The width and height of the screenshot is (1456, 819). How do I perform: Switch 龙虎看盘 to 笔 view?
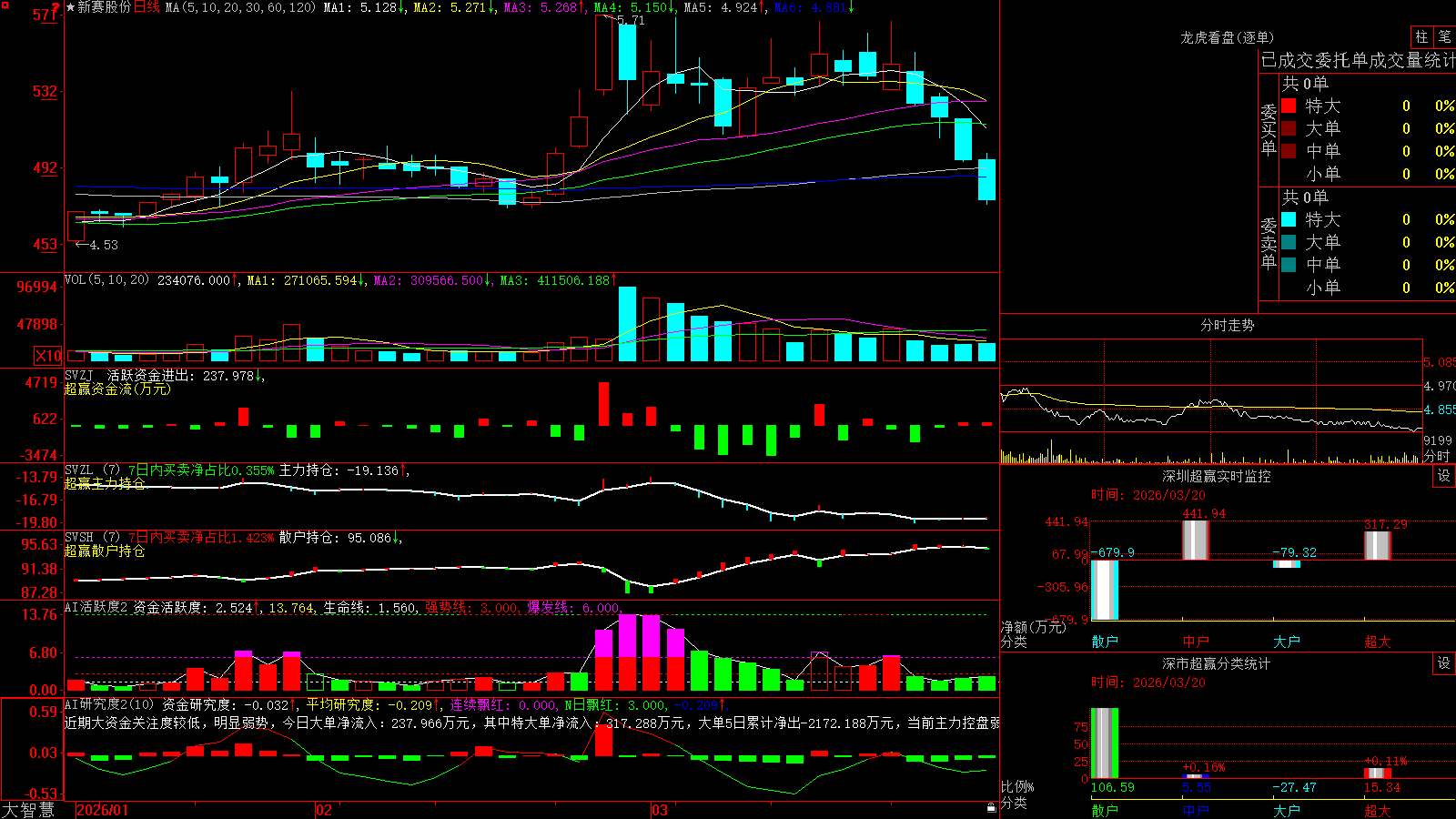(x=1445, y=36)
